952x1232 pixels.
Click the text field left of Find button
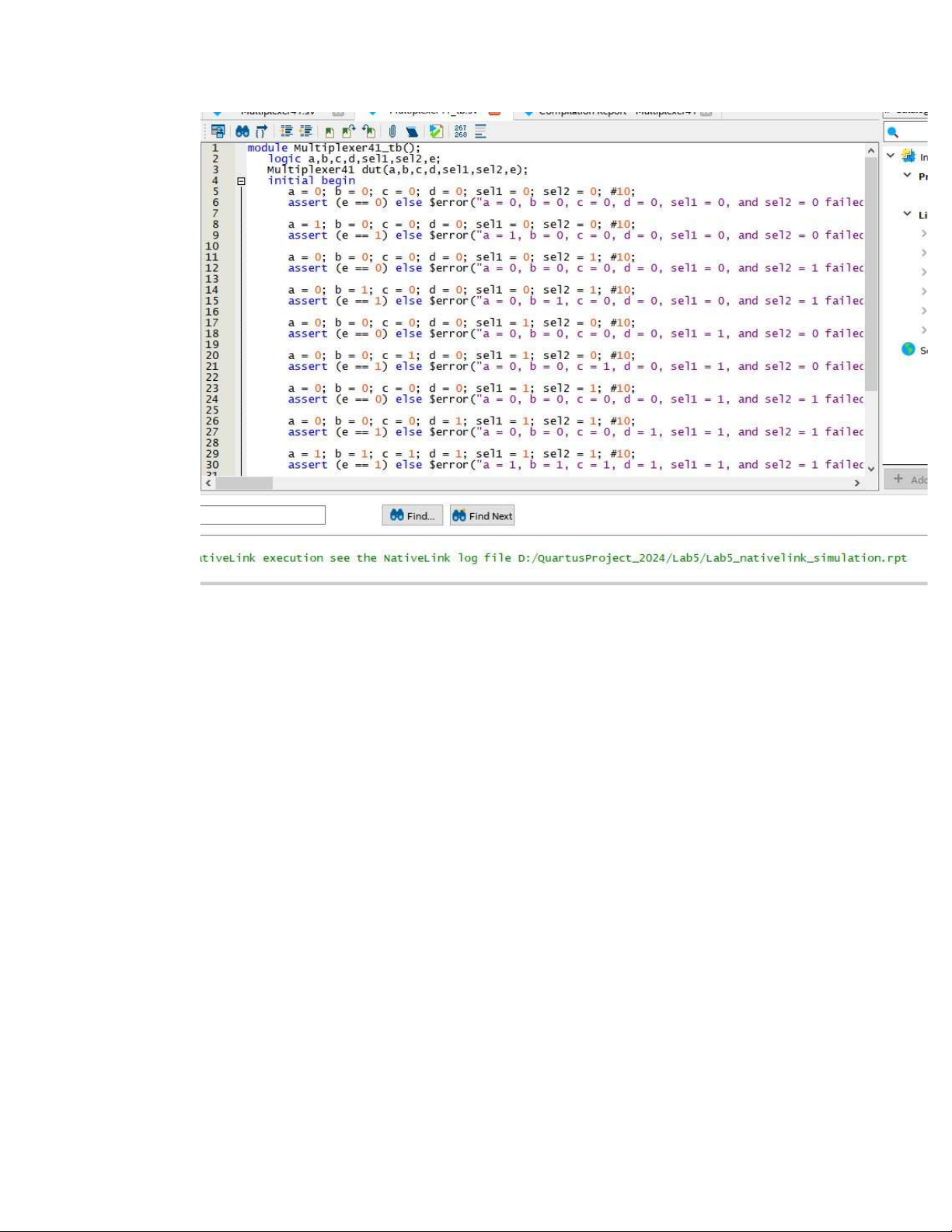[262, 515]
